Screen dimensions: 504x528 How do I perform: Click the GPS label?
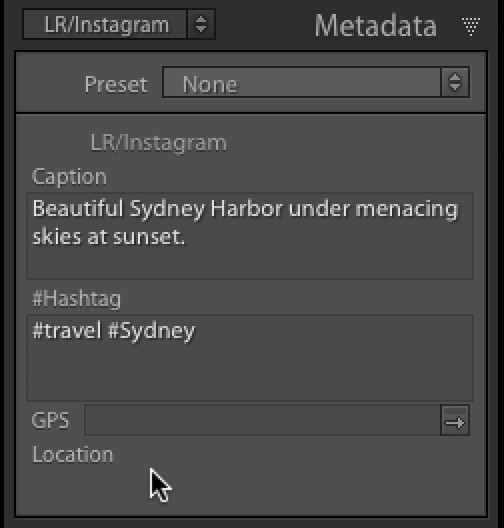(50, 421)
